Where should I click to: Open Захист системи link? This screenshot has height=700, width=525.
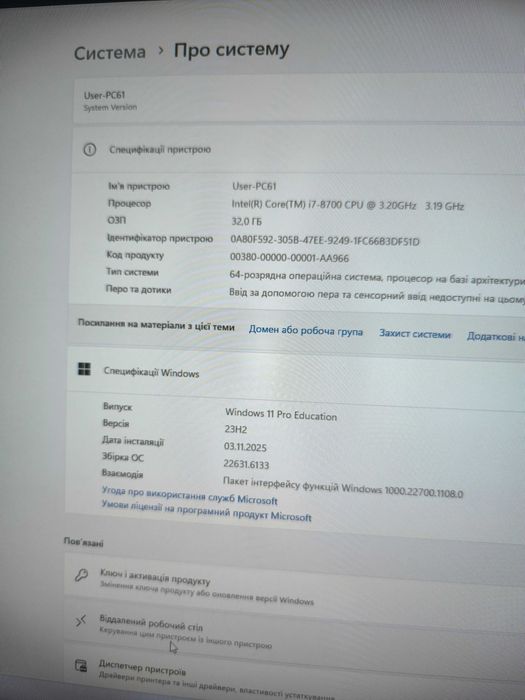[x=415, y=334]
